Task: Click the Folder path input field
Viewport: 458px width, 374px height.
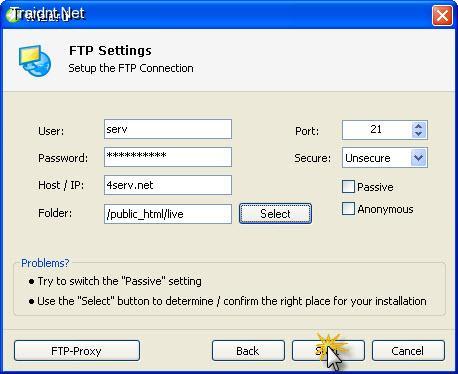Action: (168, 214)
